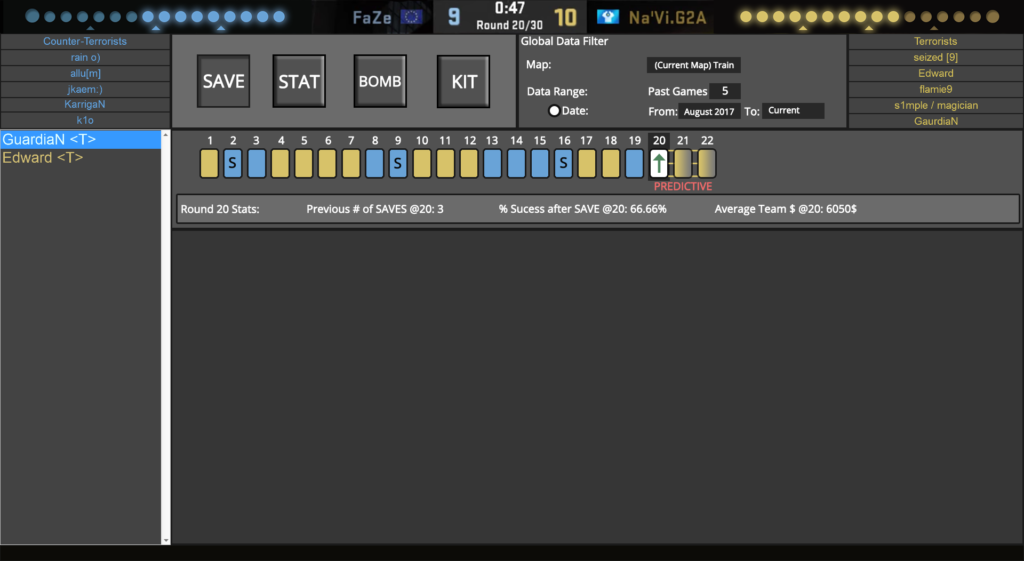Screen dimensions: 1024x561
Task: Open the STAT view
Action: 299,82
